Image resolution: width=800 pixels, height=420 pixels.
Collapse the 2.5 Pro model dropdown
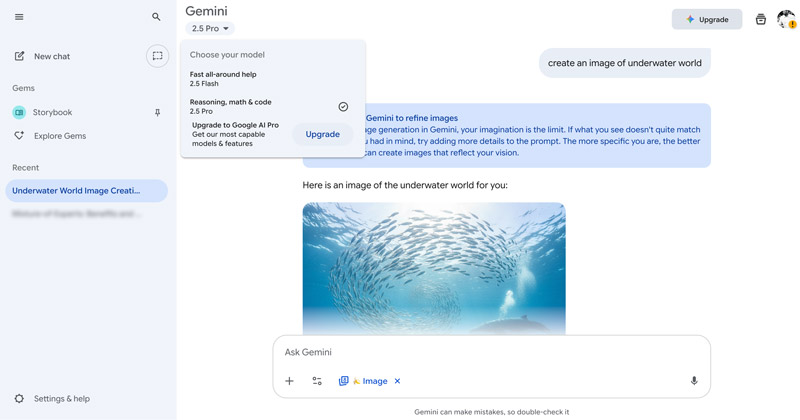(211, 29)
